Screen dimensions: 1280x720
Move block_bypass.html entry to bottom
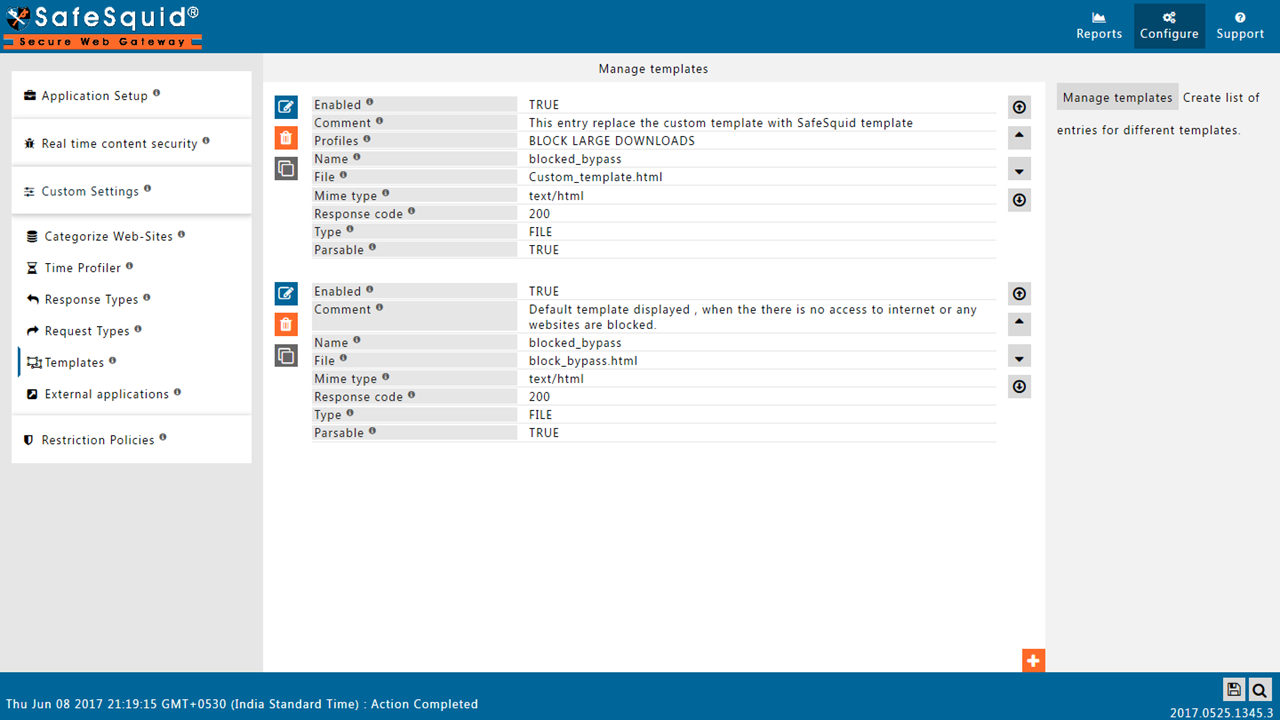click(1019, 387)
